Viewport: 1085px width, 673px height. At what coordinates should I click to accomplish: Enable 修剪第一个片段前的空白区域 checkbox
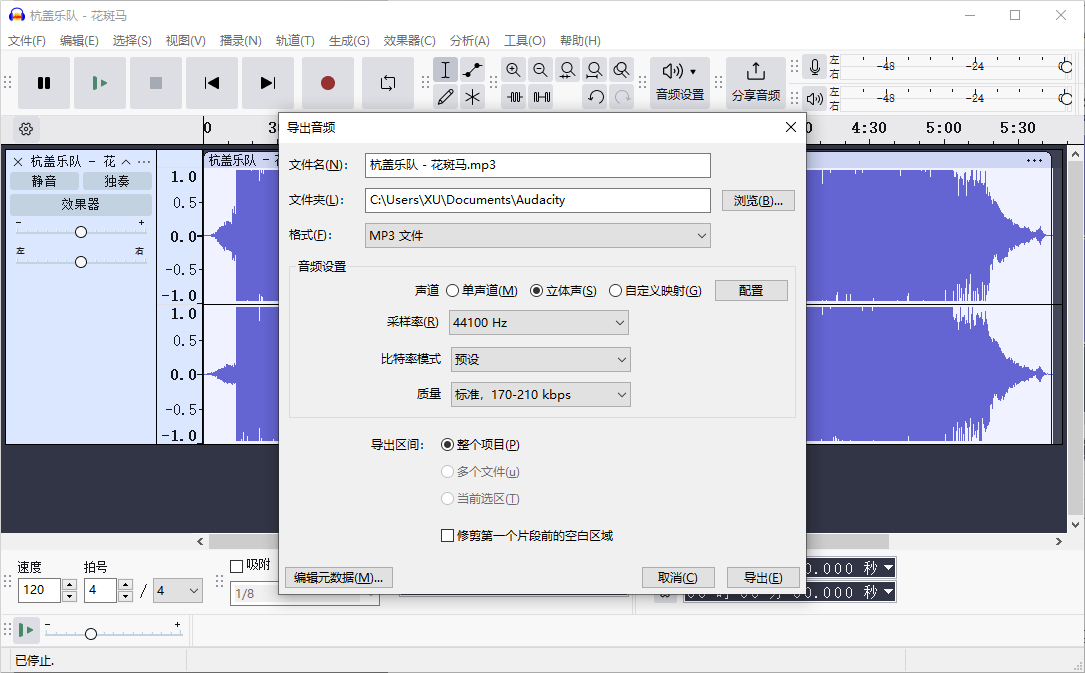click(448, 536)
